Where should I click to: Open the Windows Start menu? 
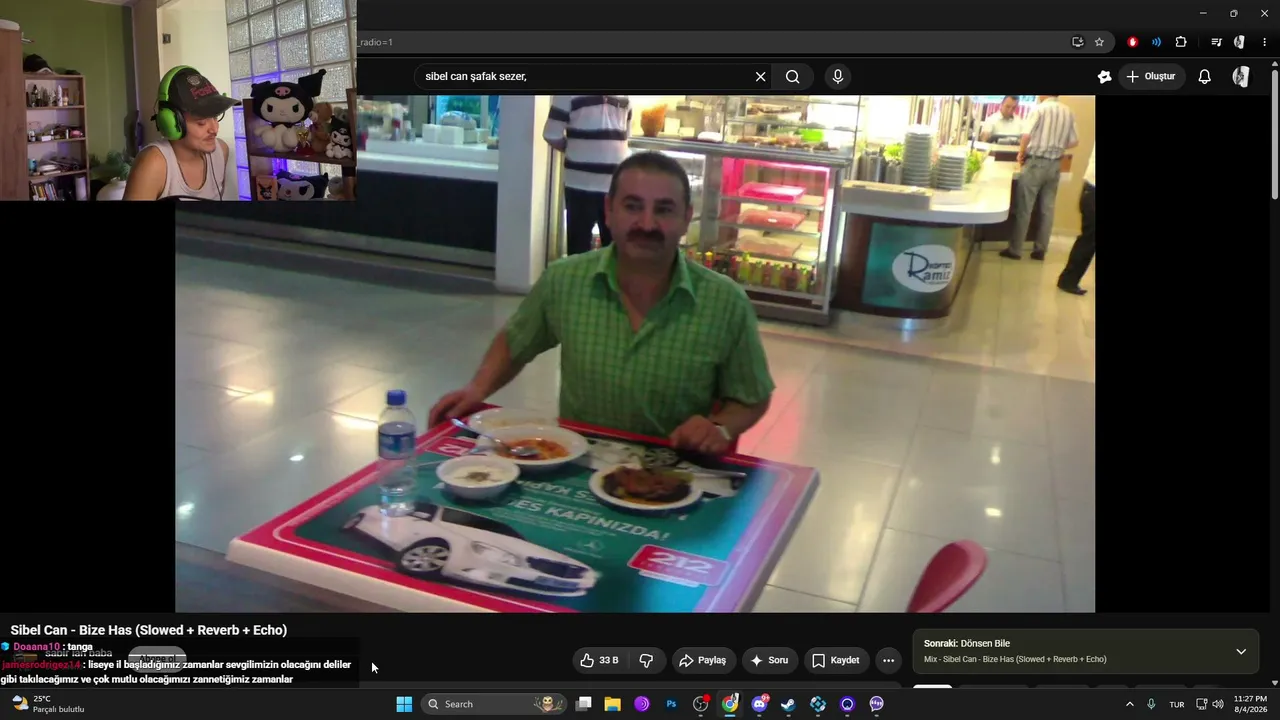[x=404, y=704]
